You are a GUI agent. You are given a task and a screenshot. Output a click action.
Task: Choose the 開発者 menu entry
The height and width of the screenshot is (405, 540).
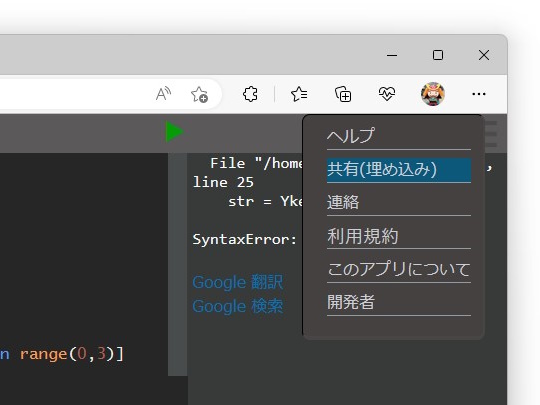tap(399, 302)
